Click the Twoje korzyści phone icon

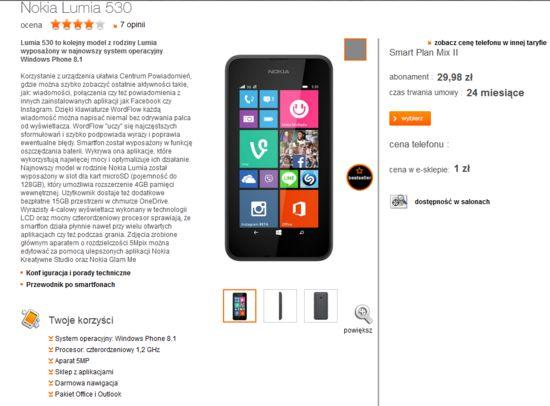[30, 319]
